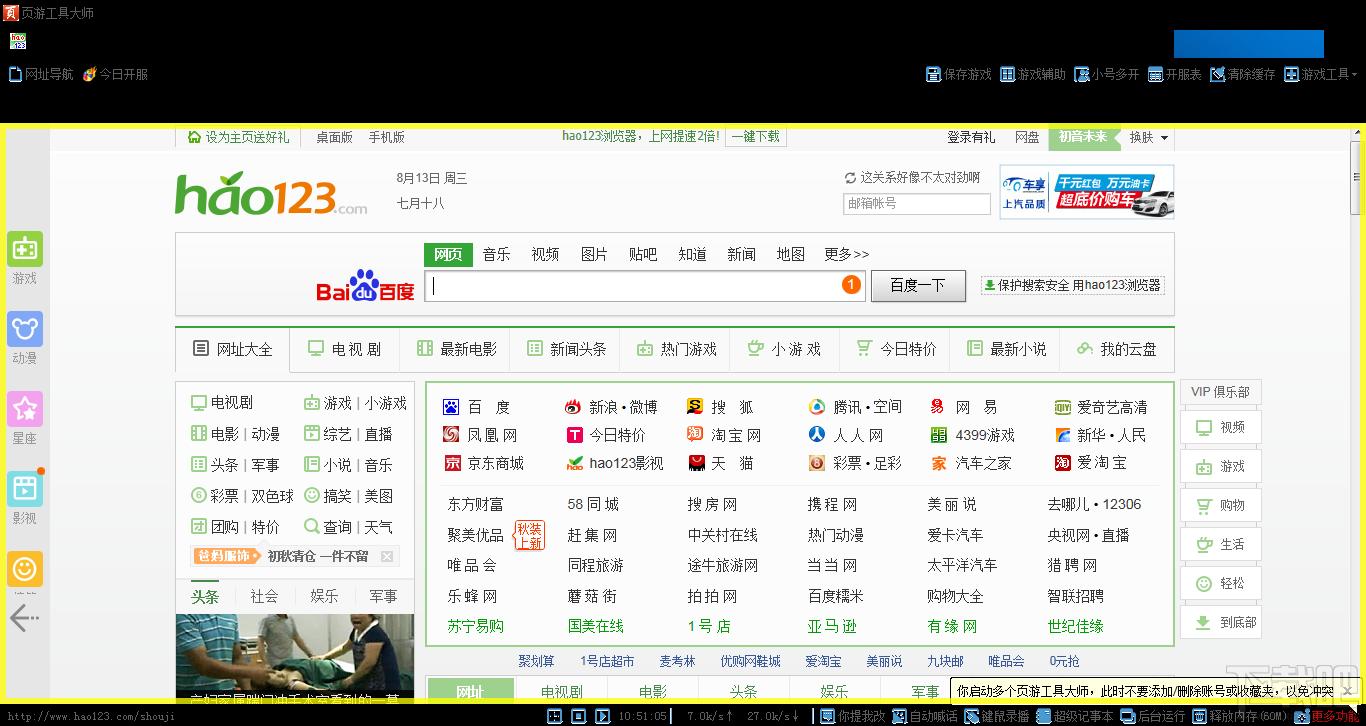Image resolution: width=1366 pixels, height=726 pixels.
Task: Jump with the 到底部 button
Action: click(1221, 622)
